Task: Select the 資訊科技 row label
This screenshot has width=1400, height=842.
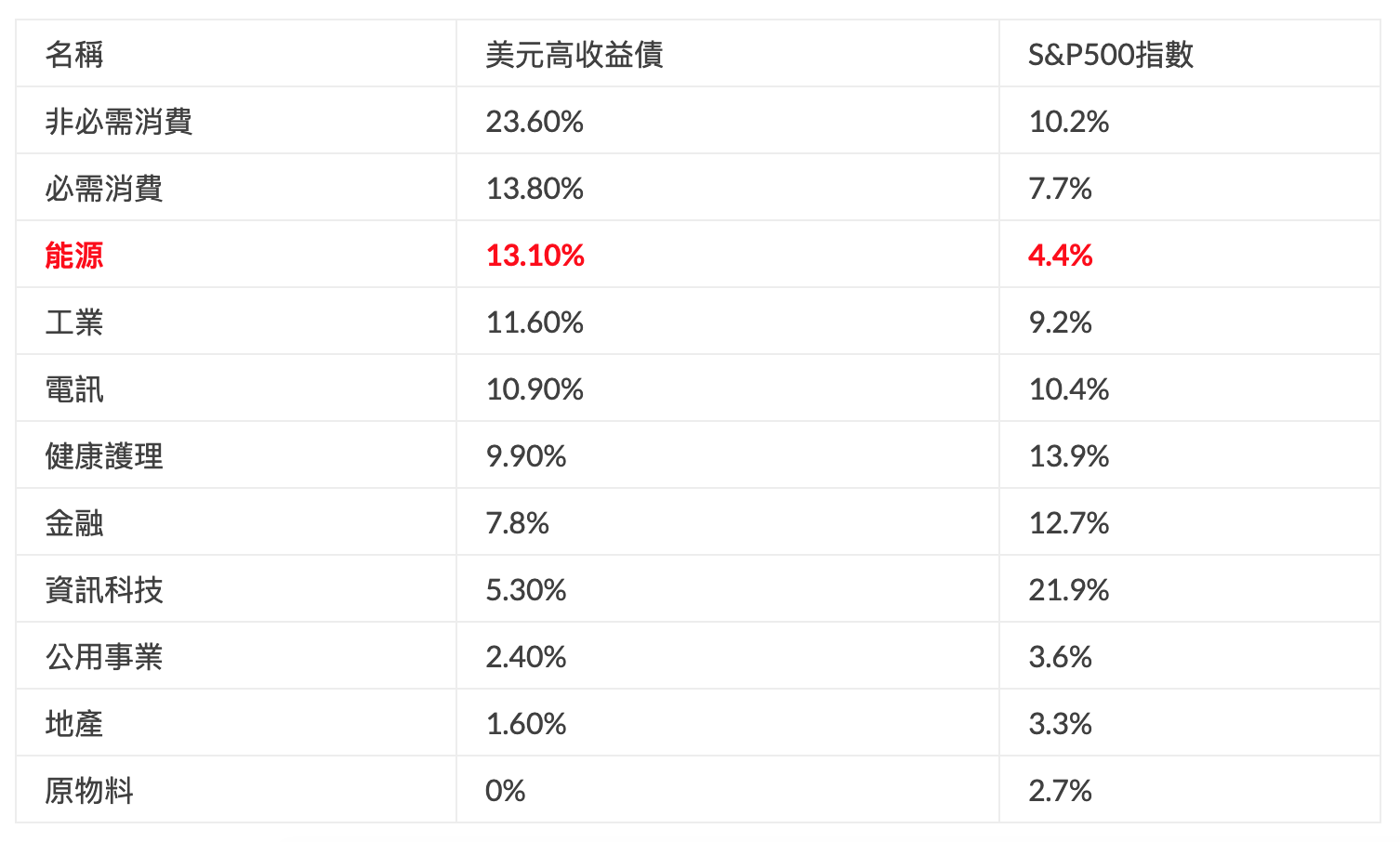Action: click(104, 590)
